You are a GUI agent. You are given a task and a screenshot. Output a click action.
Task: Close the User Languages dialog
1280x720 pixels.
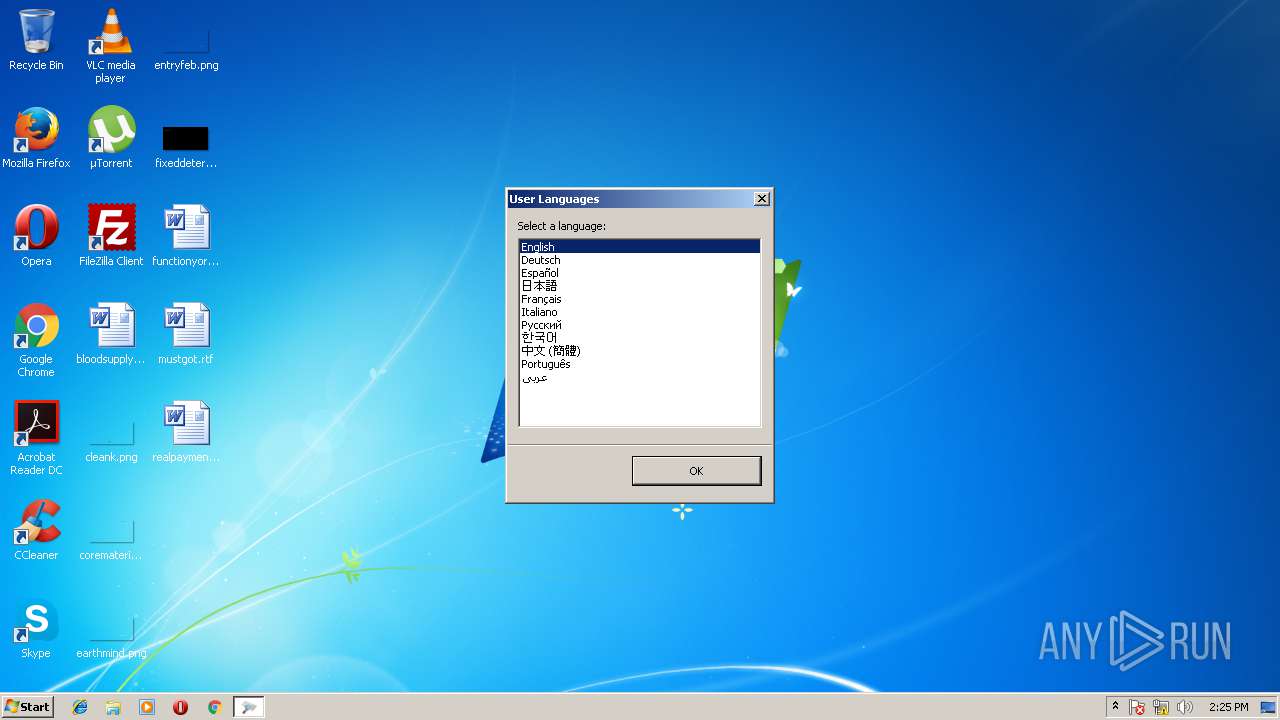point(761,199)
